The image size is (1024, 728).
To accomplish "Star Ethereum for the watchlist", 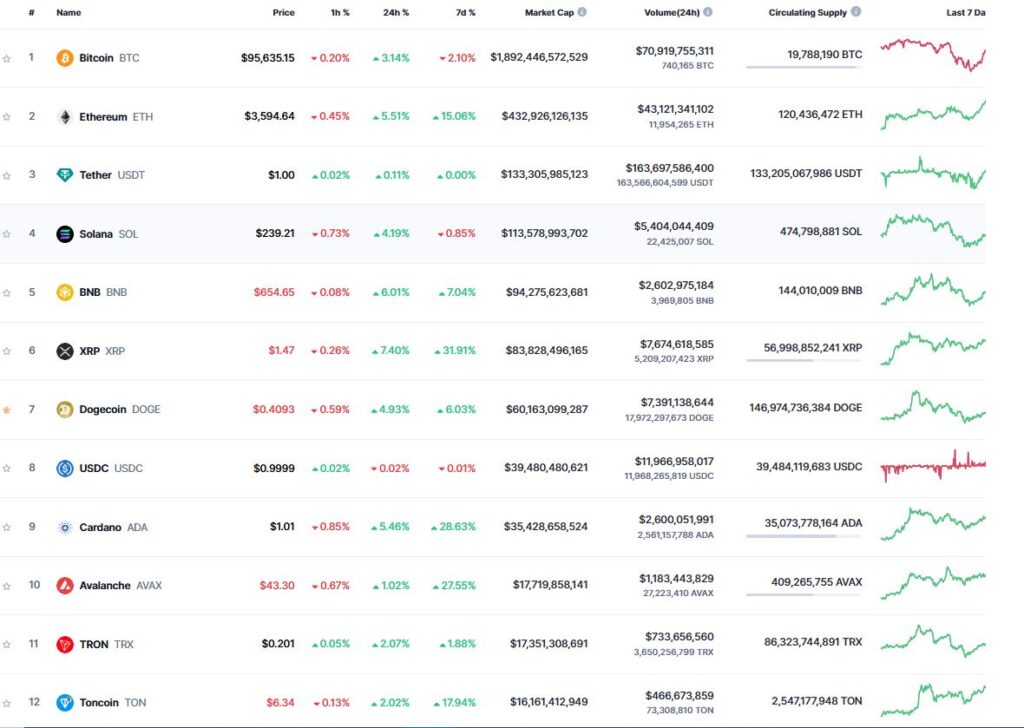I will (7, 117).
